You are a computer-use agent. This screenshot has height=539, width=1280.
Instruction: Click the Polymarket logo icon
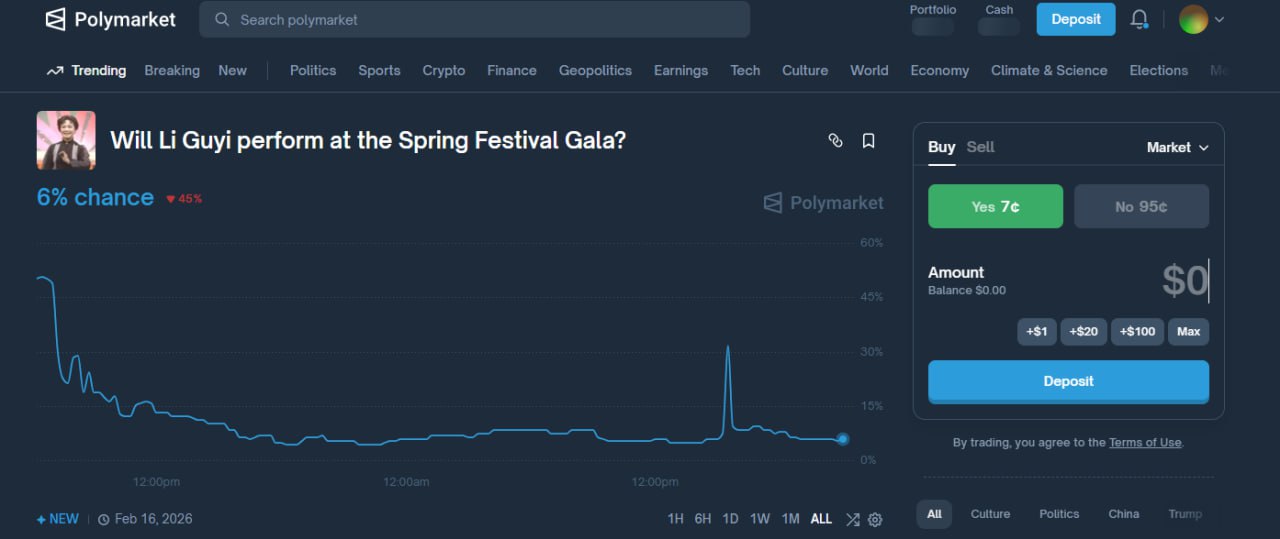56,19
